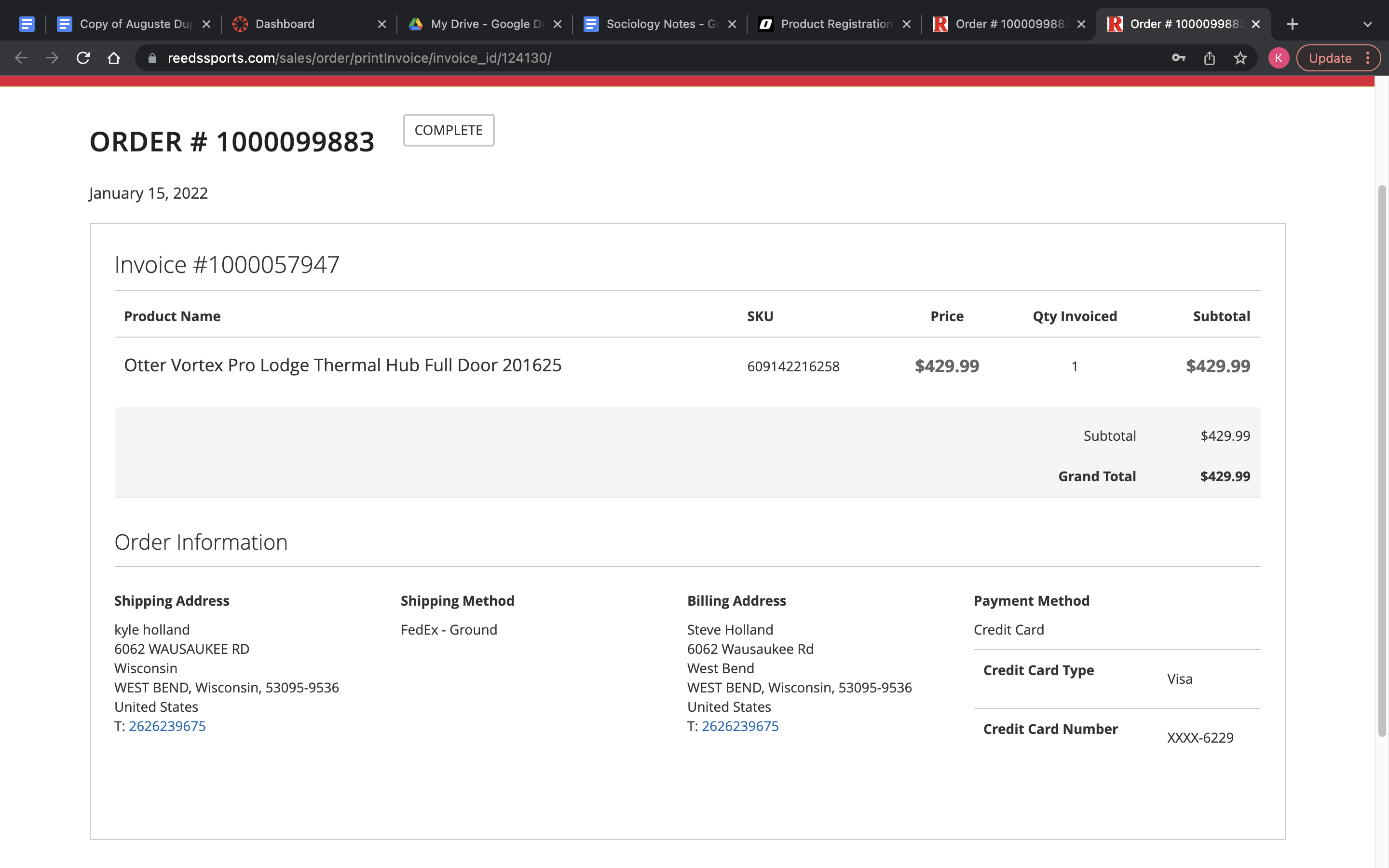Click the January 15, 2022 date
The width and height of the screenshot is (1389, 868).
point(149,193)
